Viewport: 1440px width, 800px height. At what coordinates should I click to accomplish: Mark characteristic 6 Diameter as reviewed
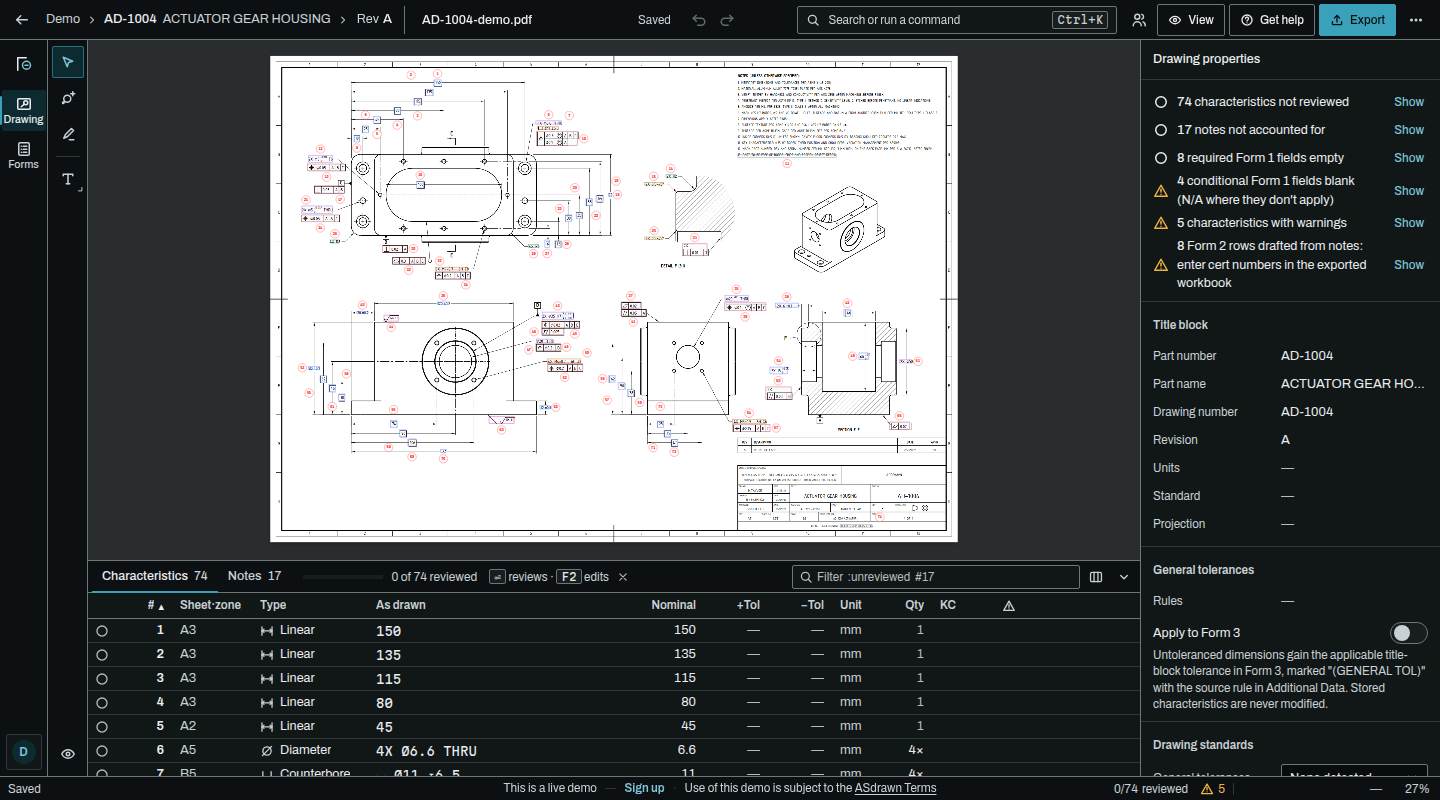[102, 750]
